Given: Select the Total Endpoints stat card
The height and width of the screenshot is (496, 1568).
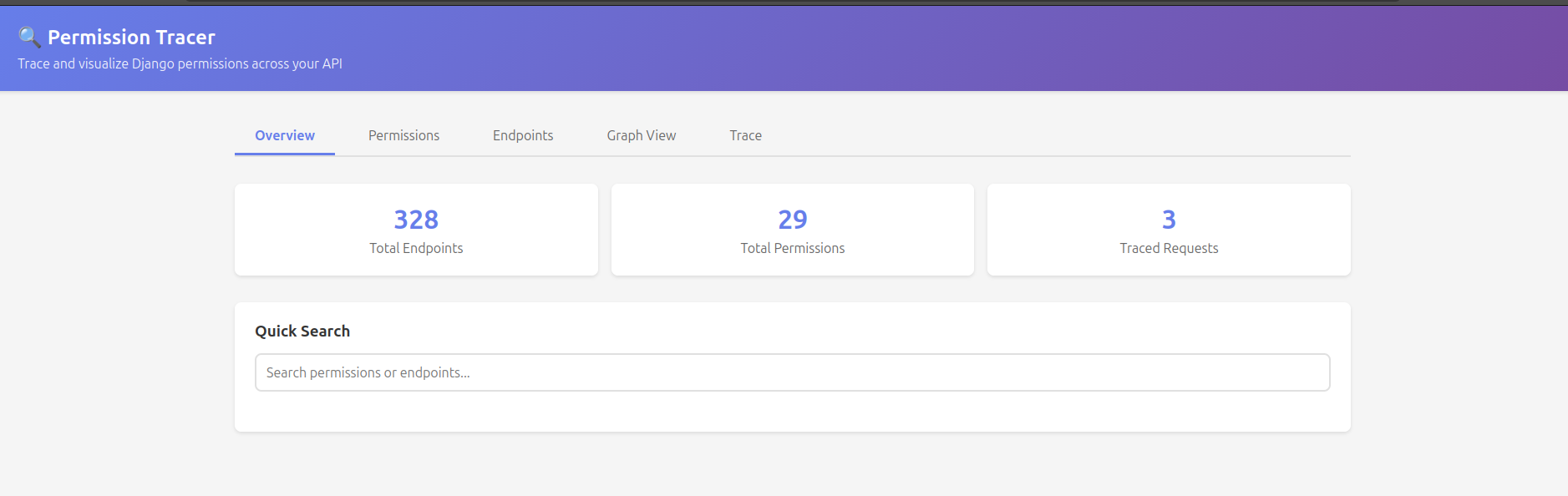Looking at the screenshot, I should tap(416, 230).
